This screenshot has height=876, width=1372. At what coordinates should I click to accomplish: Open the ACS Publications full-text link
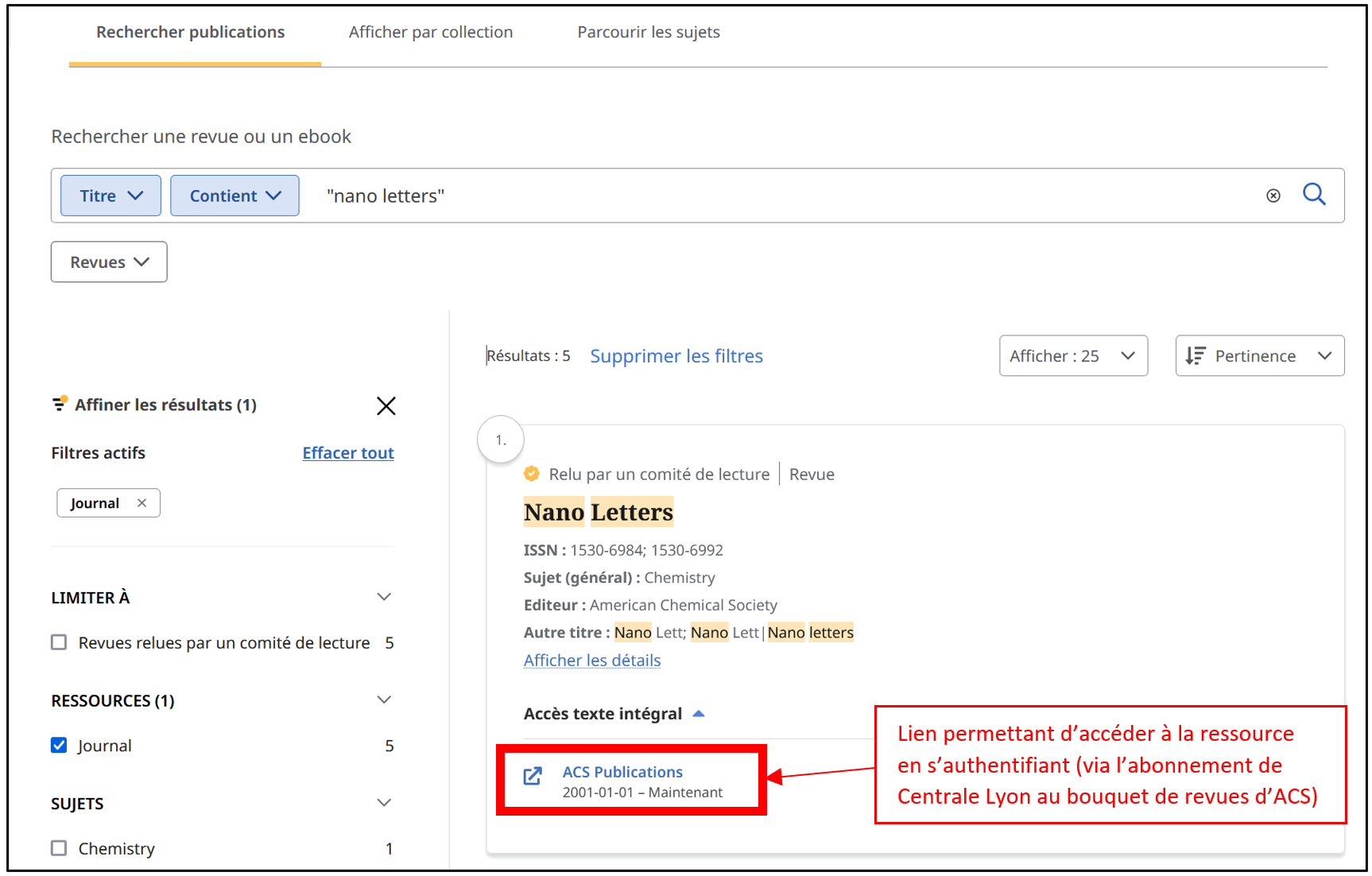[622, 772]
